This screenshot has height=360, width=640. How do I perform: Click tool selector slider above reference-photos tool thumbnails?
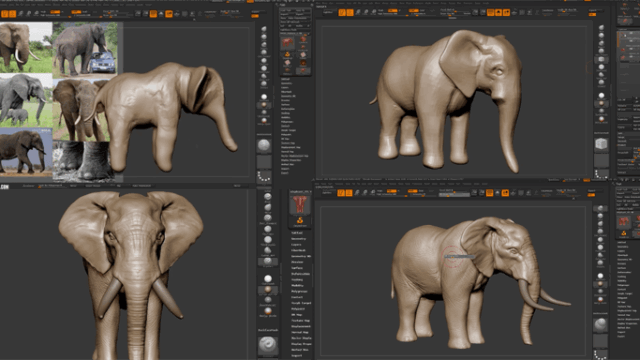pos(295,33)
